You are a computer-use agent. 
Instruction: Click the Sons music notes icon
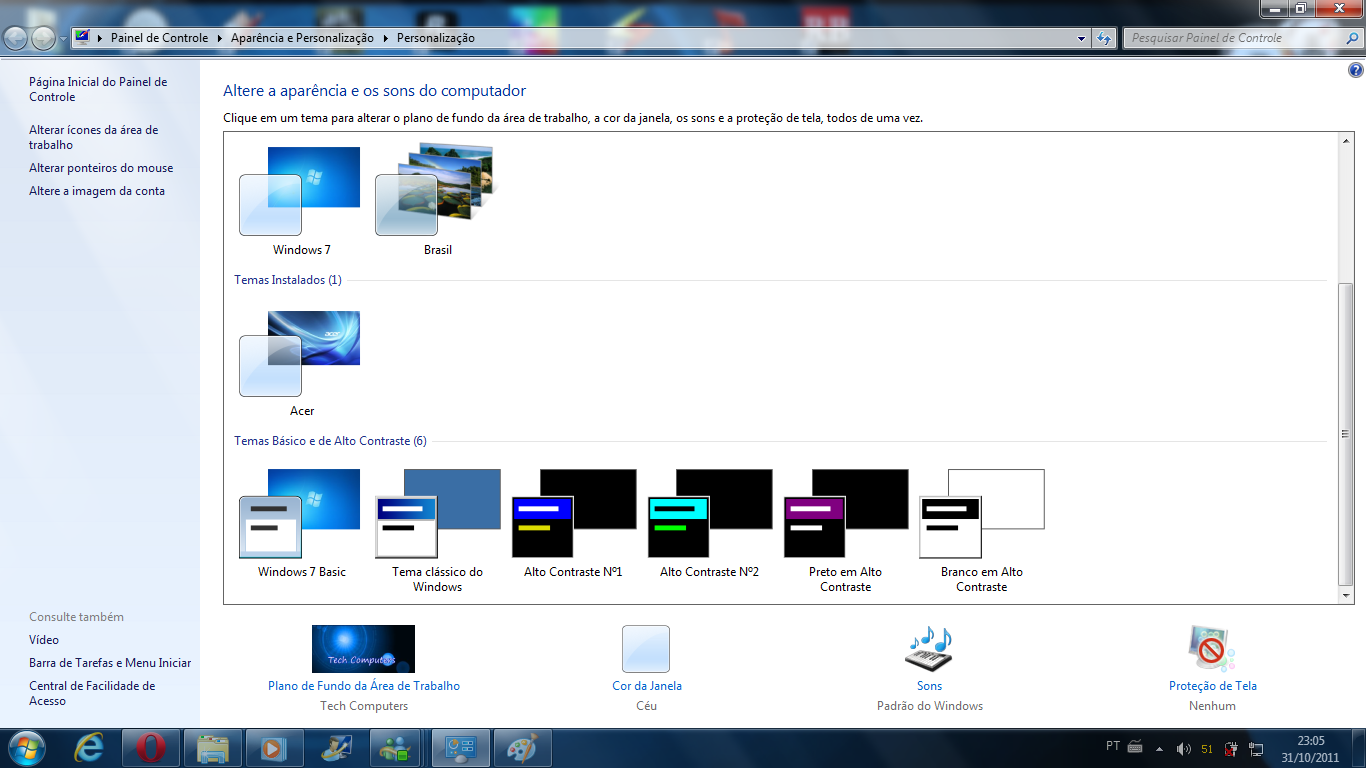(929, 649)
